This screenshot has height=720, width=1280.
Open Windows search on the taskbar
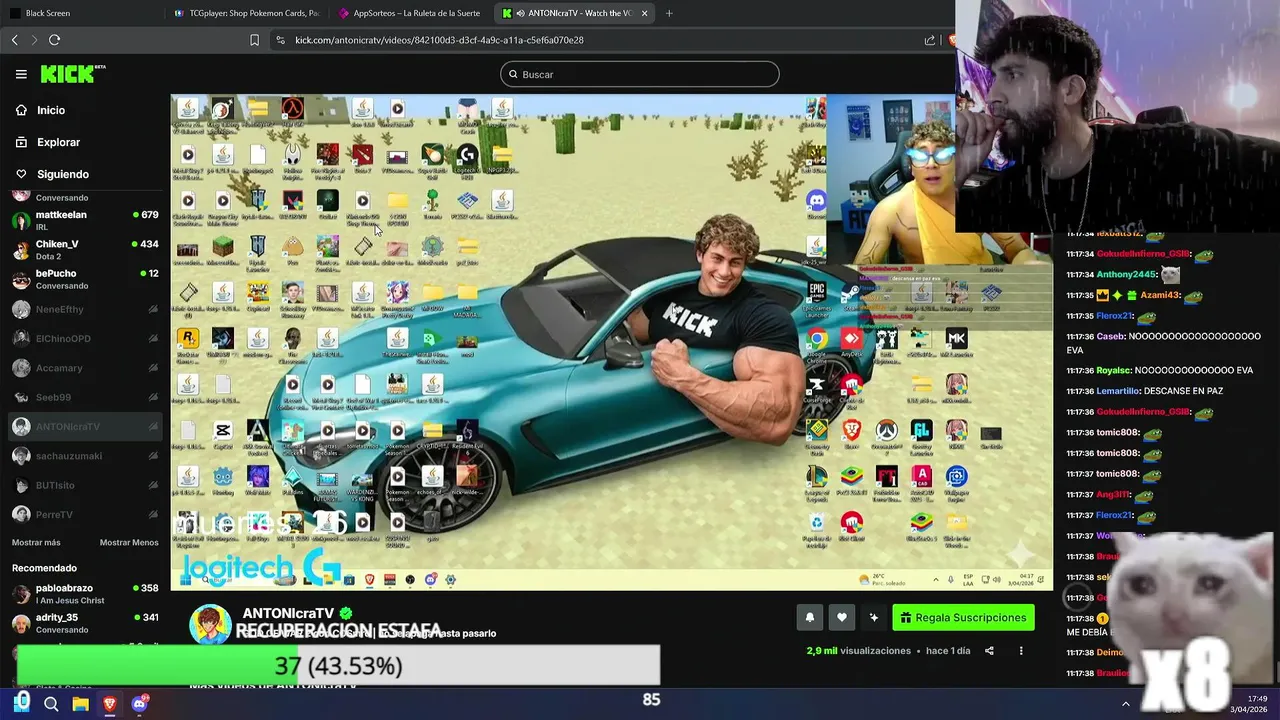[x=51, y=704]
